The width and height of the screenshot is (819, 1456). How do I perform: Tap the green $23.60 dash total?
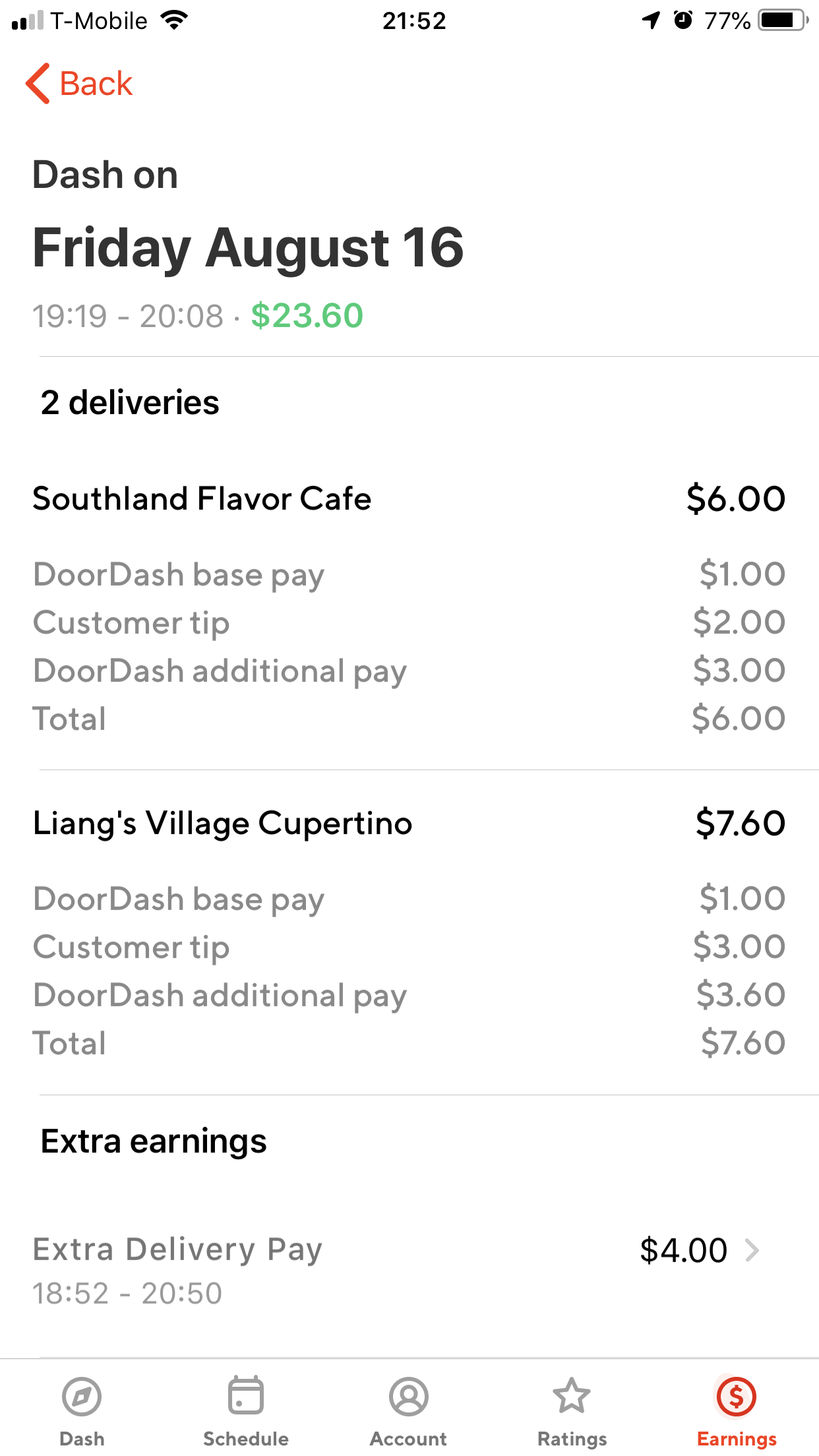[x=307, y=316]
